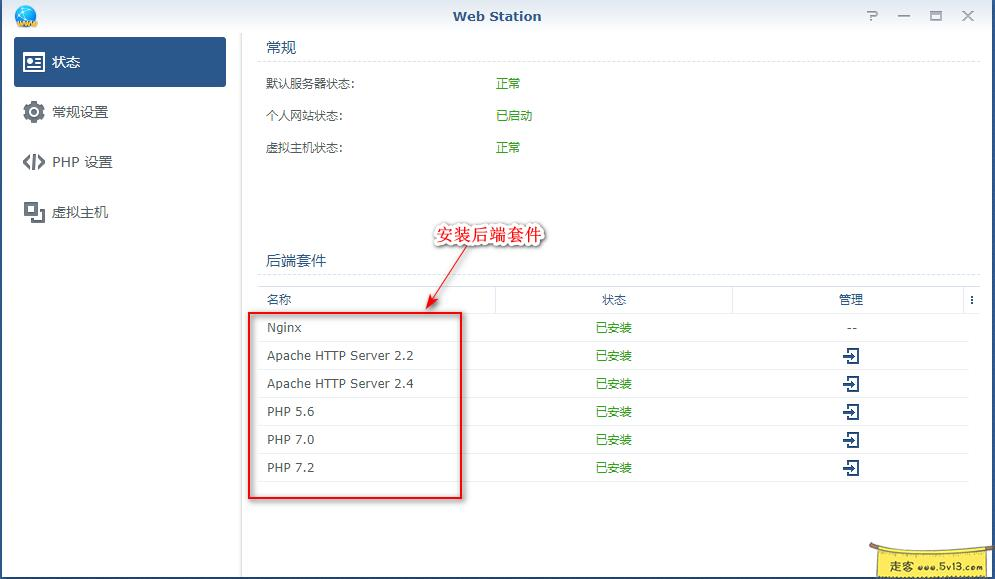Viewport: 995px width, 579px height.
Task: Open settings icon for PHP 5.6
Action: (x=851, y=411)
